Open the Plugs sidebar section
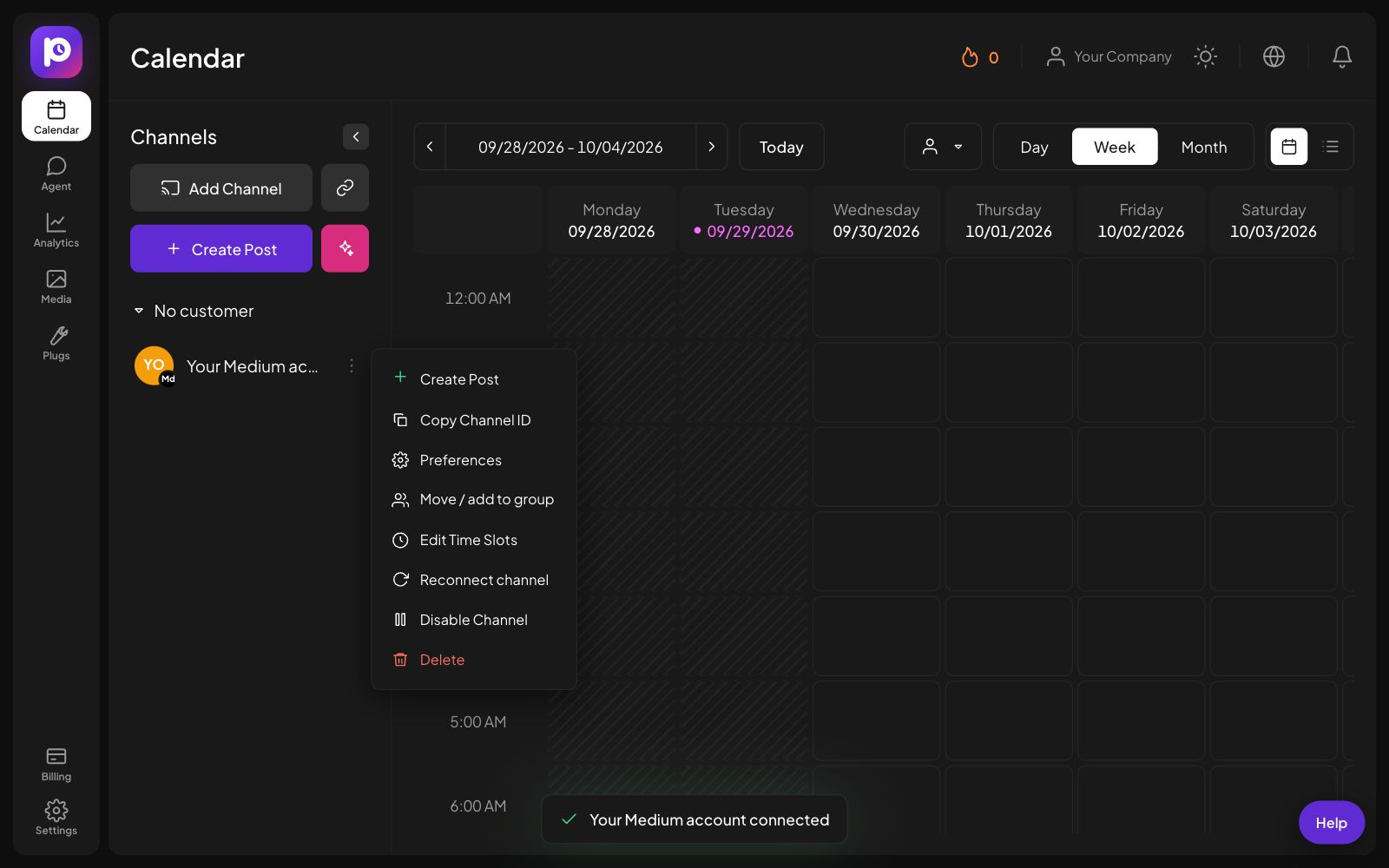The width and height of the screenshot is (1389, 868). click(x=56, y=343)
